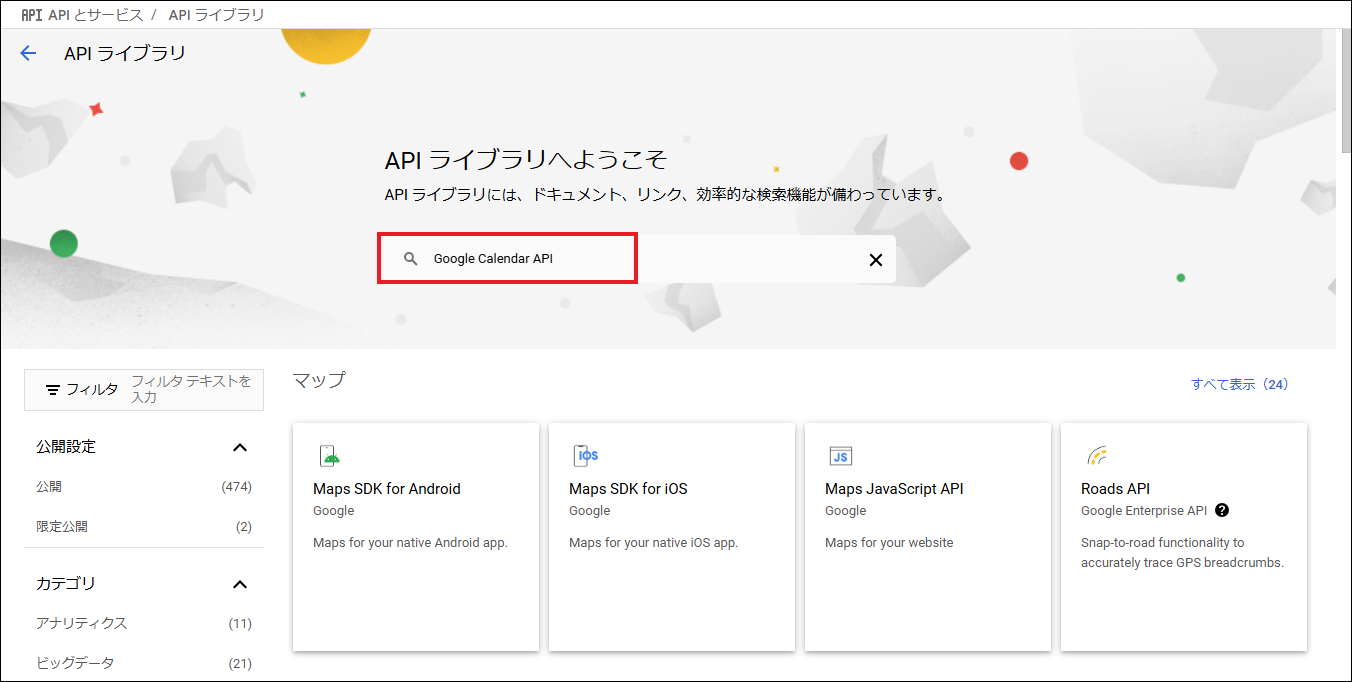Click the back arrow beside API ライブラリ
The height and width of the screenshot is (682, 1352).
[28, 54]
